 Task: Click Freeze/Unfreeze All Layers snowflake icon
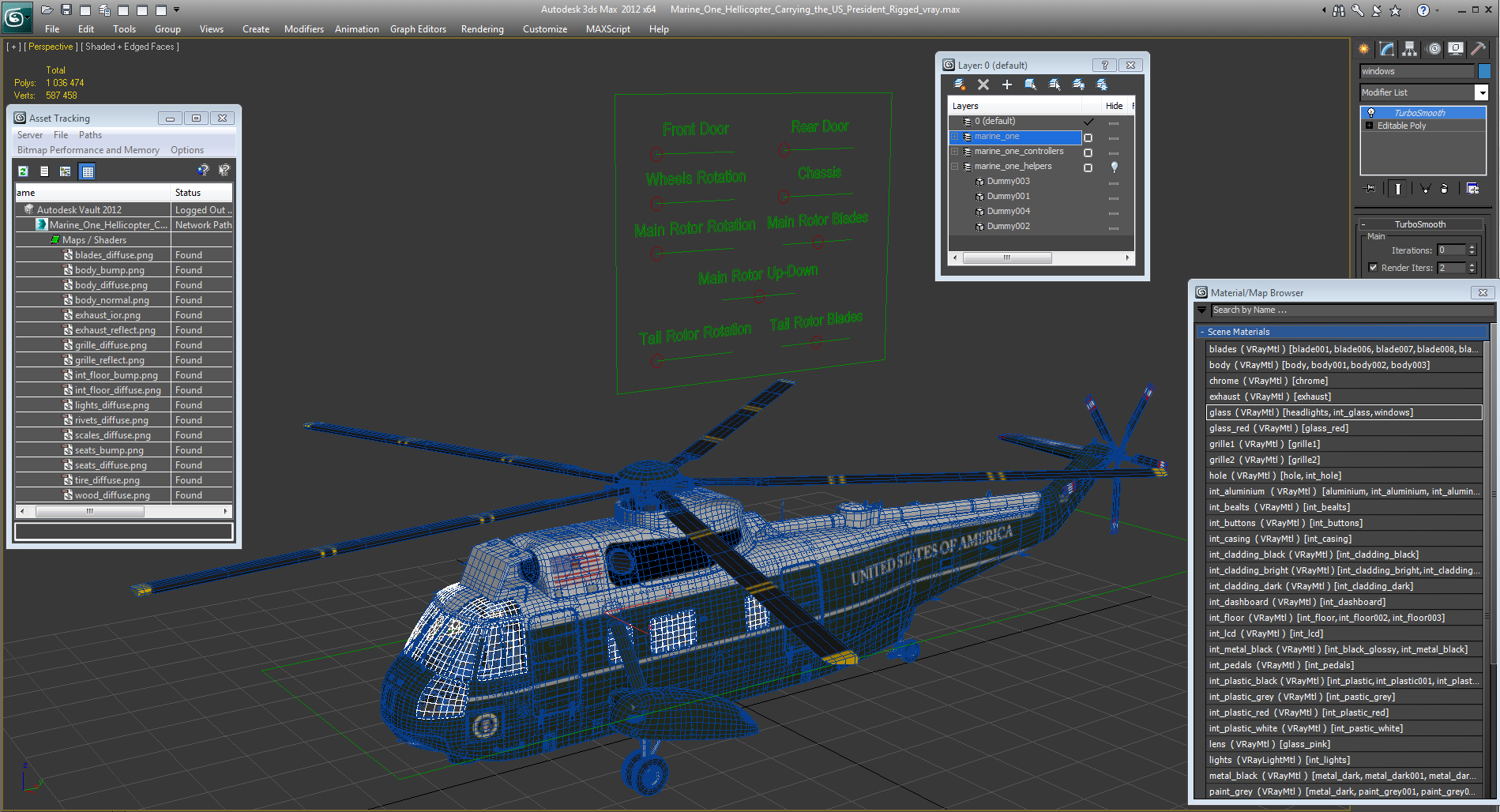pos(1102,85)
